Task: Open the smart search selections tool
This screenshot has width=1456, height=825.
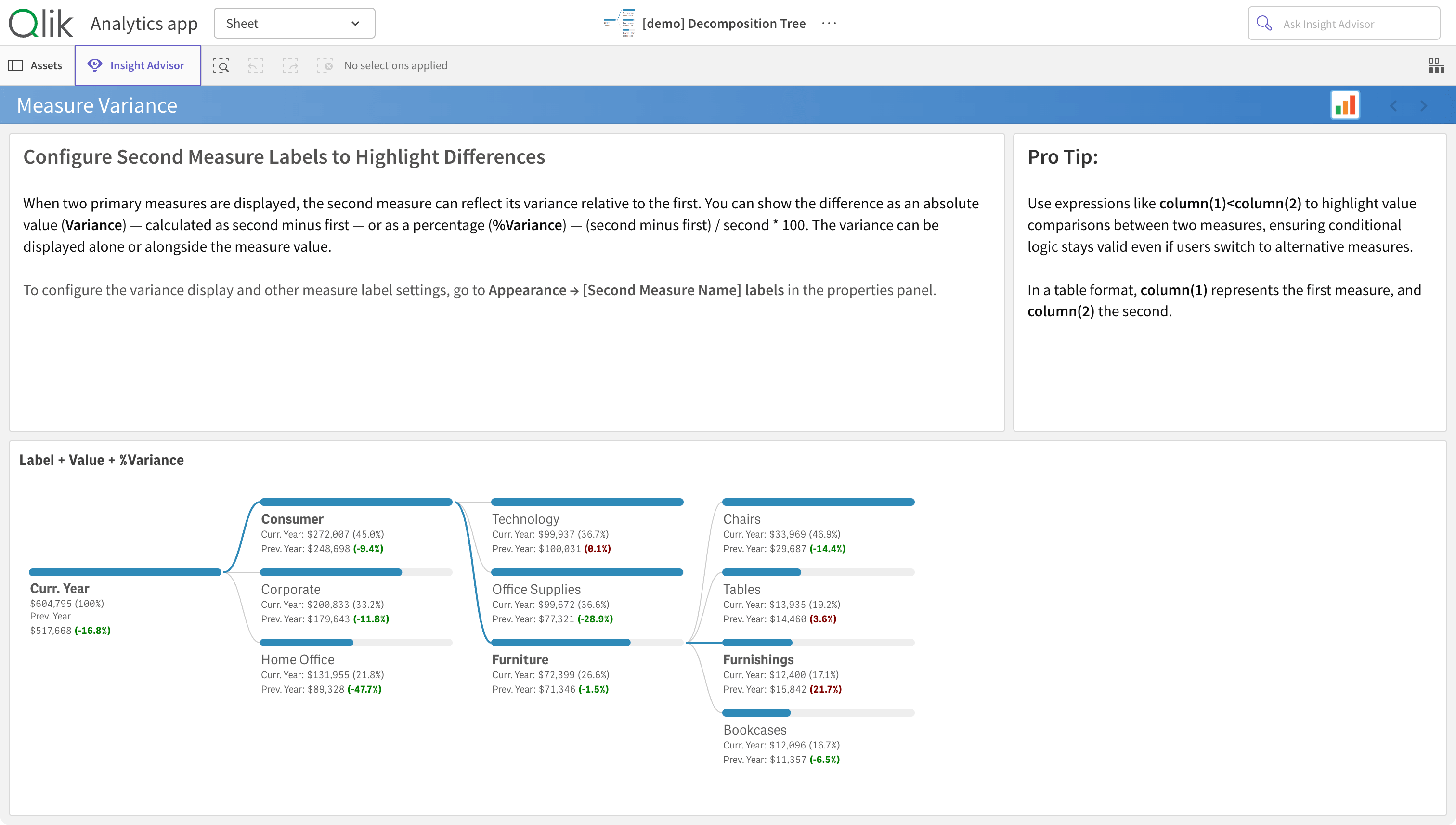Action: pyautogui.click(x=221, y=66)
